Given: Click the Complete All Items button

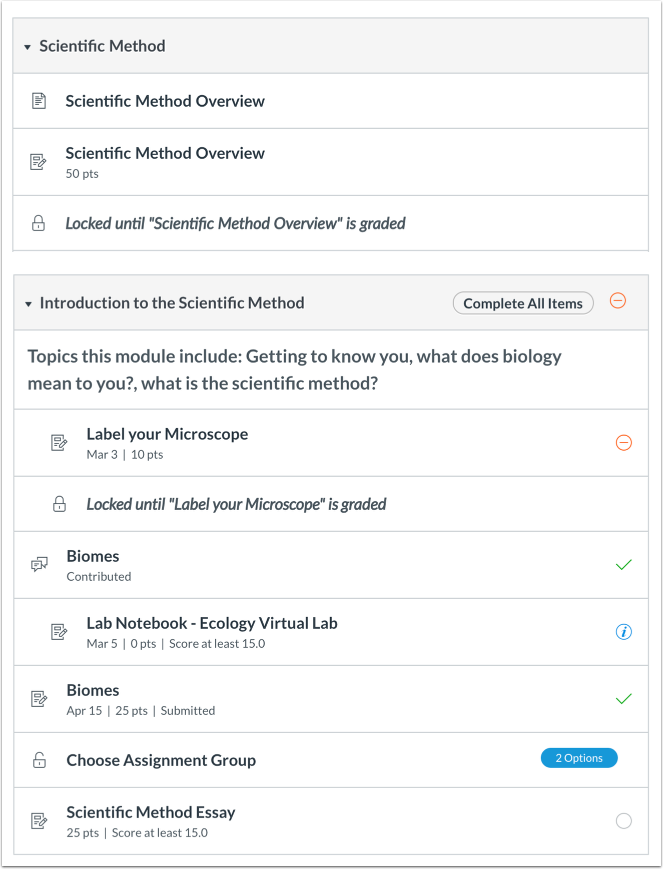Looking at the screenshot, I should click(x=523, y=303).
